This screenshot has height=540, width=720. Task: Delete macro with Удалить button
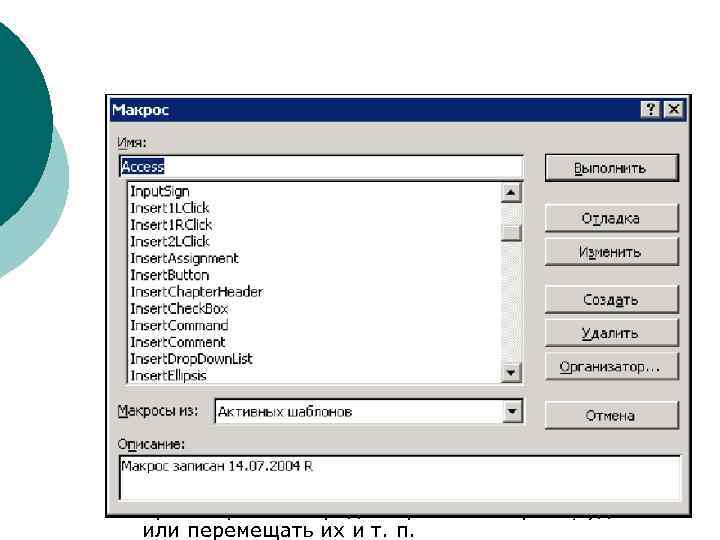[x=611, y=333]
